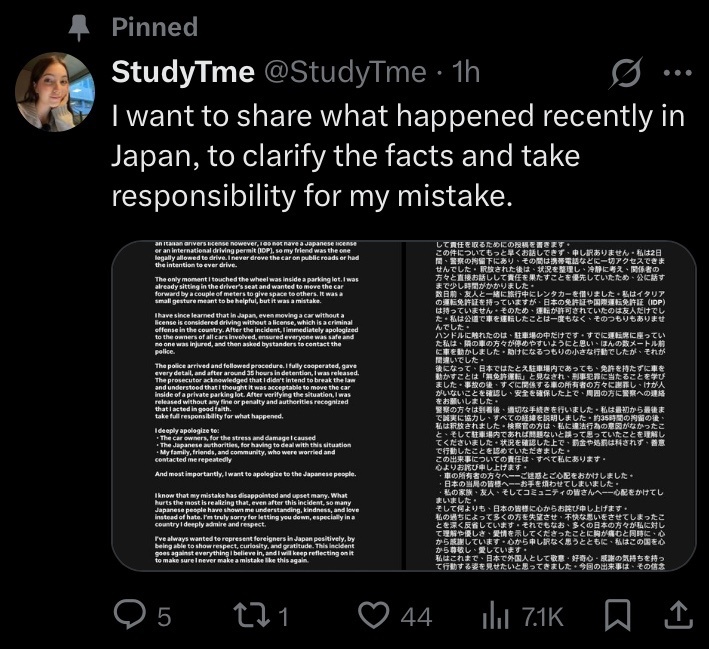Click the StudyTme display name
709x649 pixels.
click(182, 72)
